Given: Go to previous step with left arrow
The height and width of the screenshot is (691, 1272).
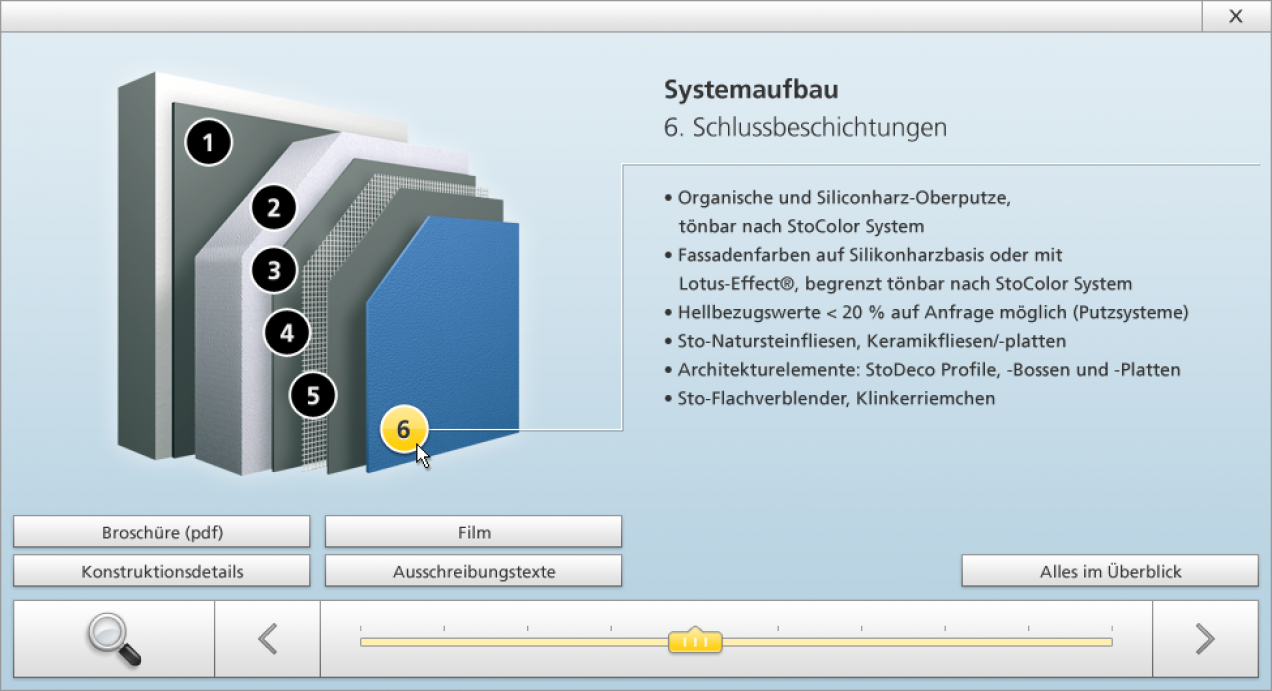Looking at the screenshot, I should (267, 639).
